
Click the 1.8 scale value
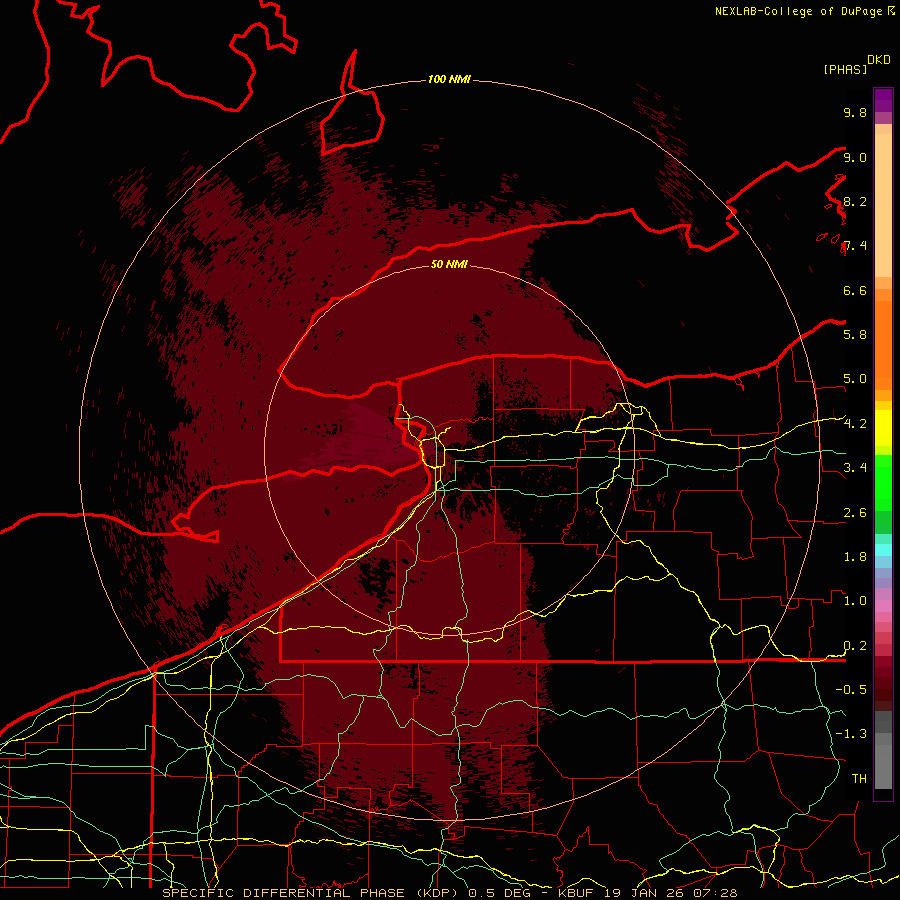click(855, 556)
